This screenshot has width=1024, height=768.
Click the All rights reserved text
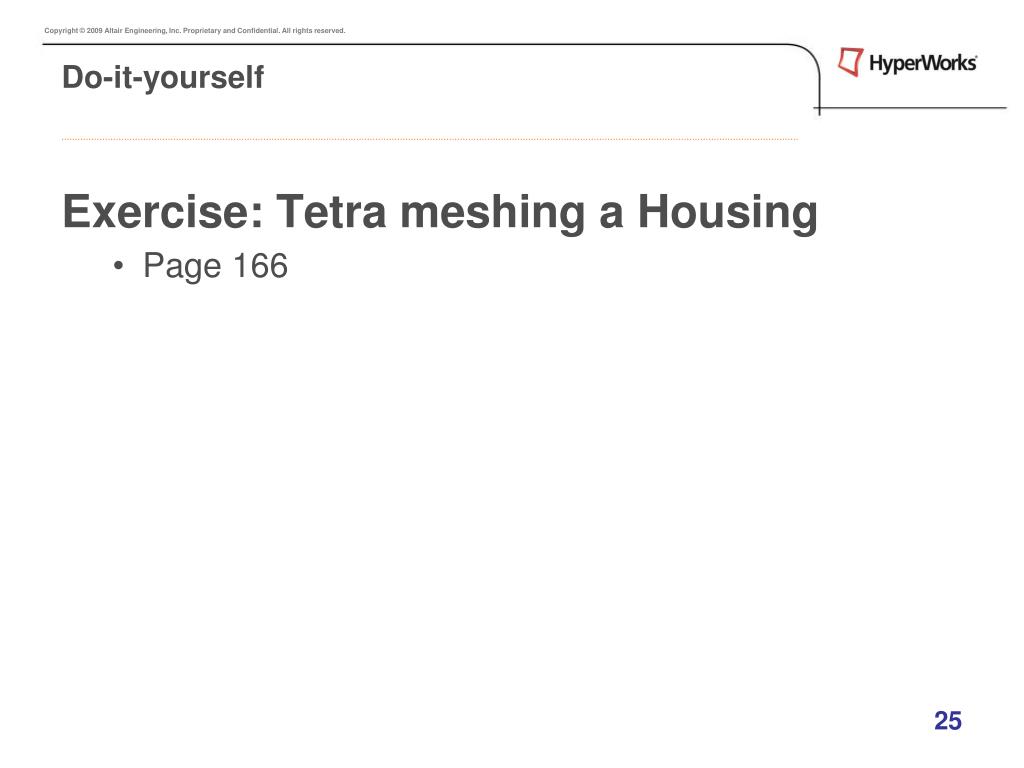[x=313, y=31]
